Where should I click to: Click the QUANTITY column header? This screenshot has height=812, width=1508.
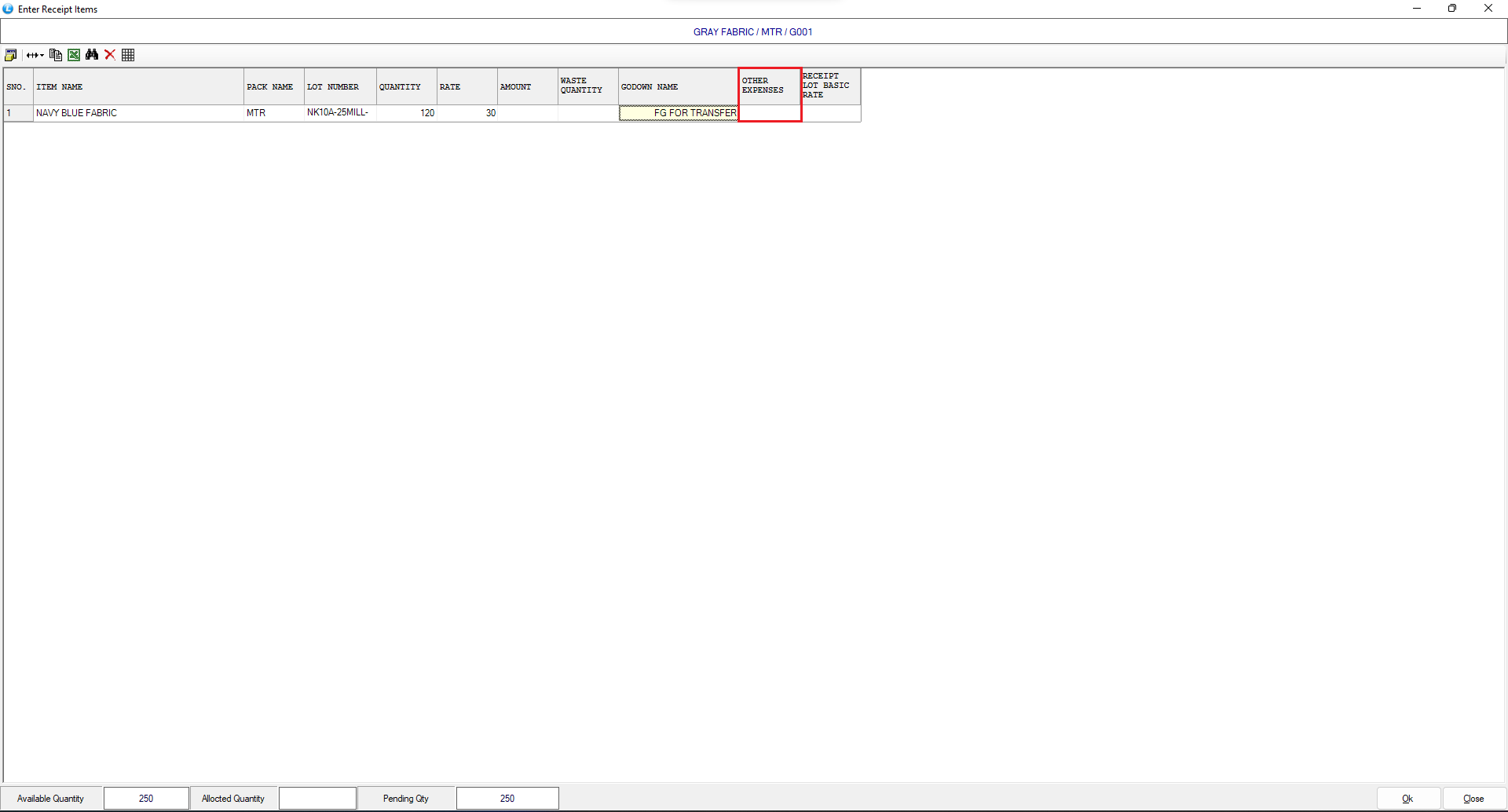coord(406,87)
